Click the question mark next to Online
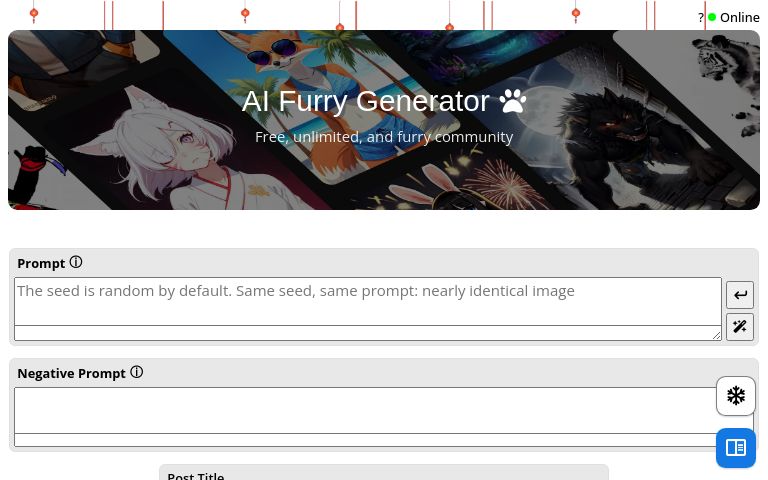 point(701,18)
